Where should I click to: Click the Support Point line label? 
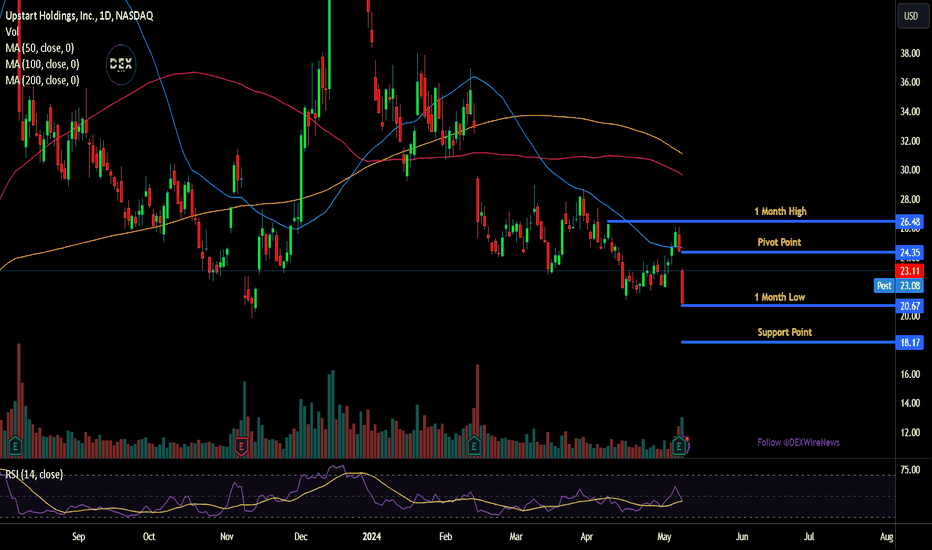pyautogui.click(x=784, y=332)
